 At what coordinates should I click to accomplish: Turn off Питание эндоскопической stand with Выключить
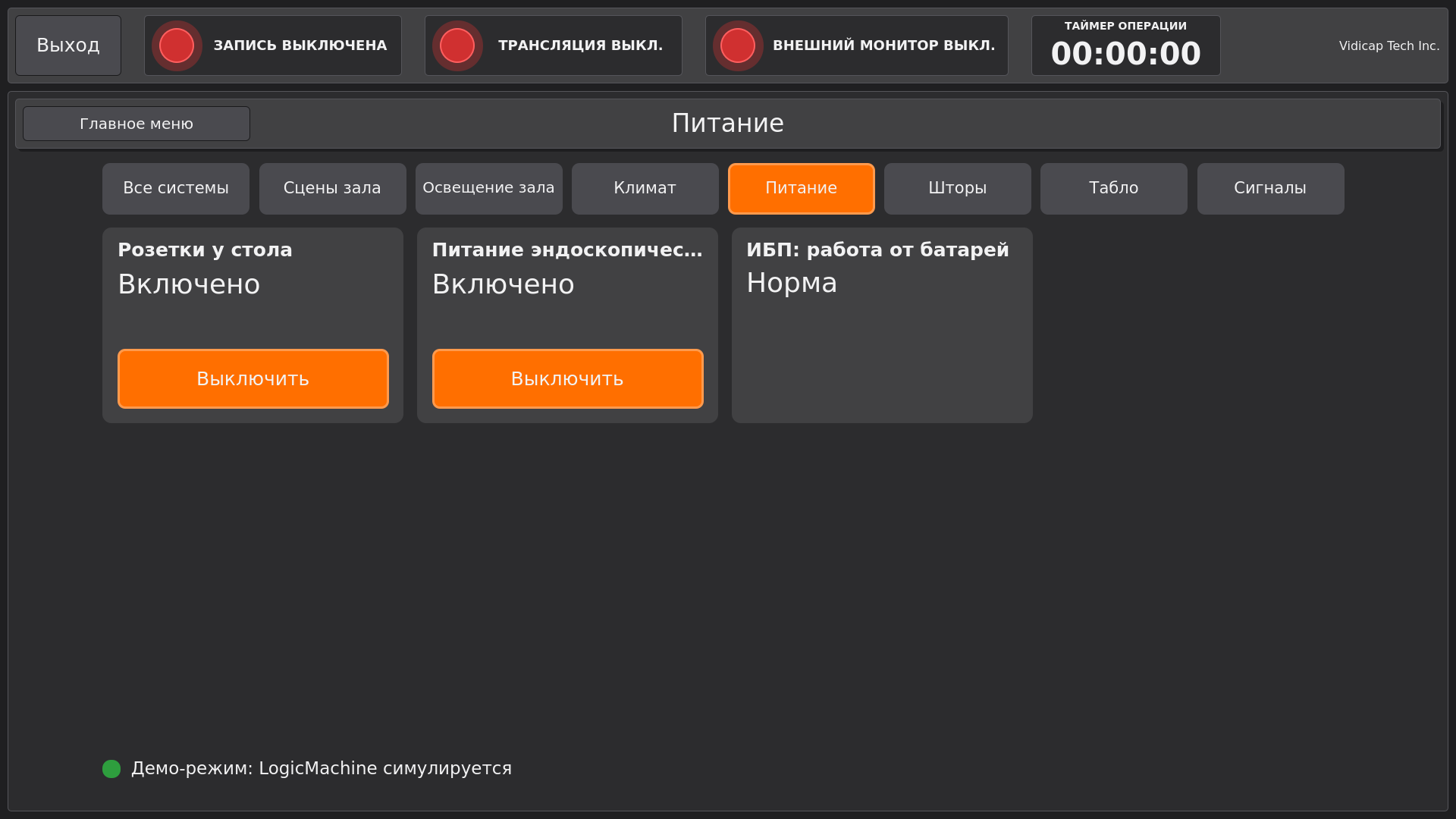(x=568, y=378)
